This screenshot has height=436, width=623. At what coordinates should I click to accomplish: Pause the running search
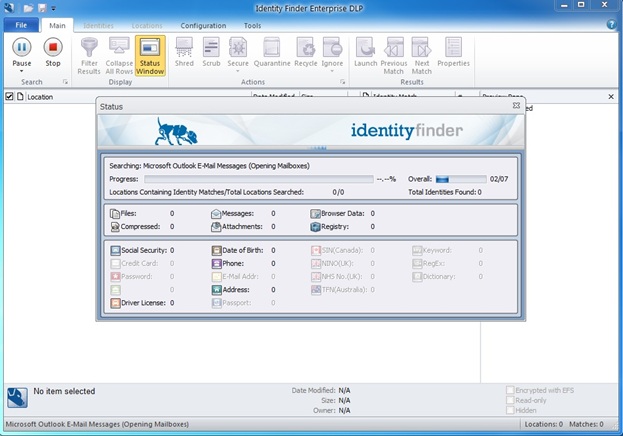[x=21, y=52]
